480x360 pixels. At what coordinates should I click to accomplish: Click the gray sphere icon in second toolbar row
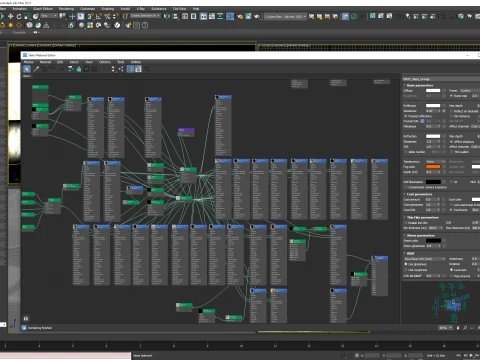tap(82, 25)
